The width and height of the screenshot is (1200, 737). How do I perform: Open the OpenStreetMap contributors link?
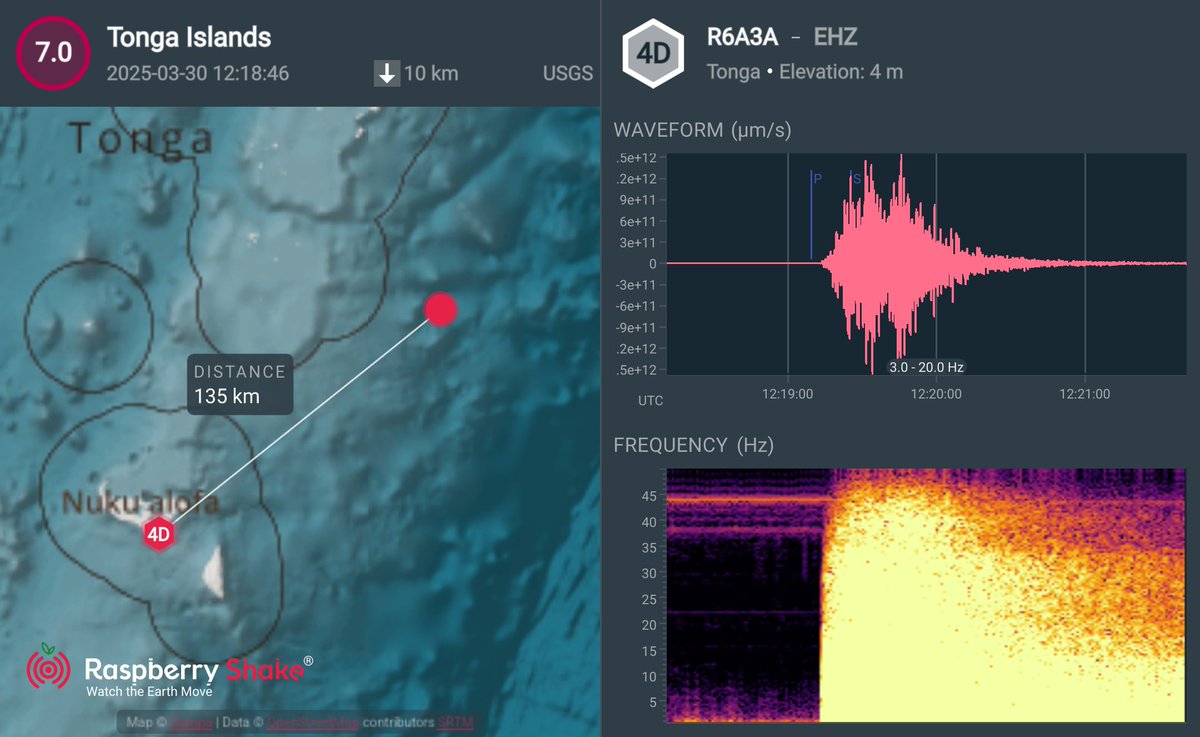pos(313,720)
